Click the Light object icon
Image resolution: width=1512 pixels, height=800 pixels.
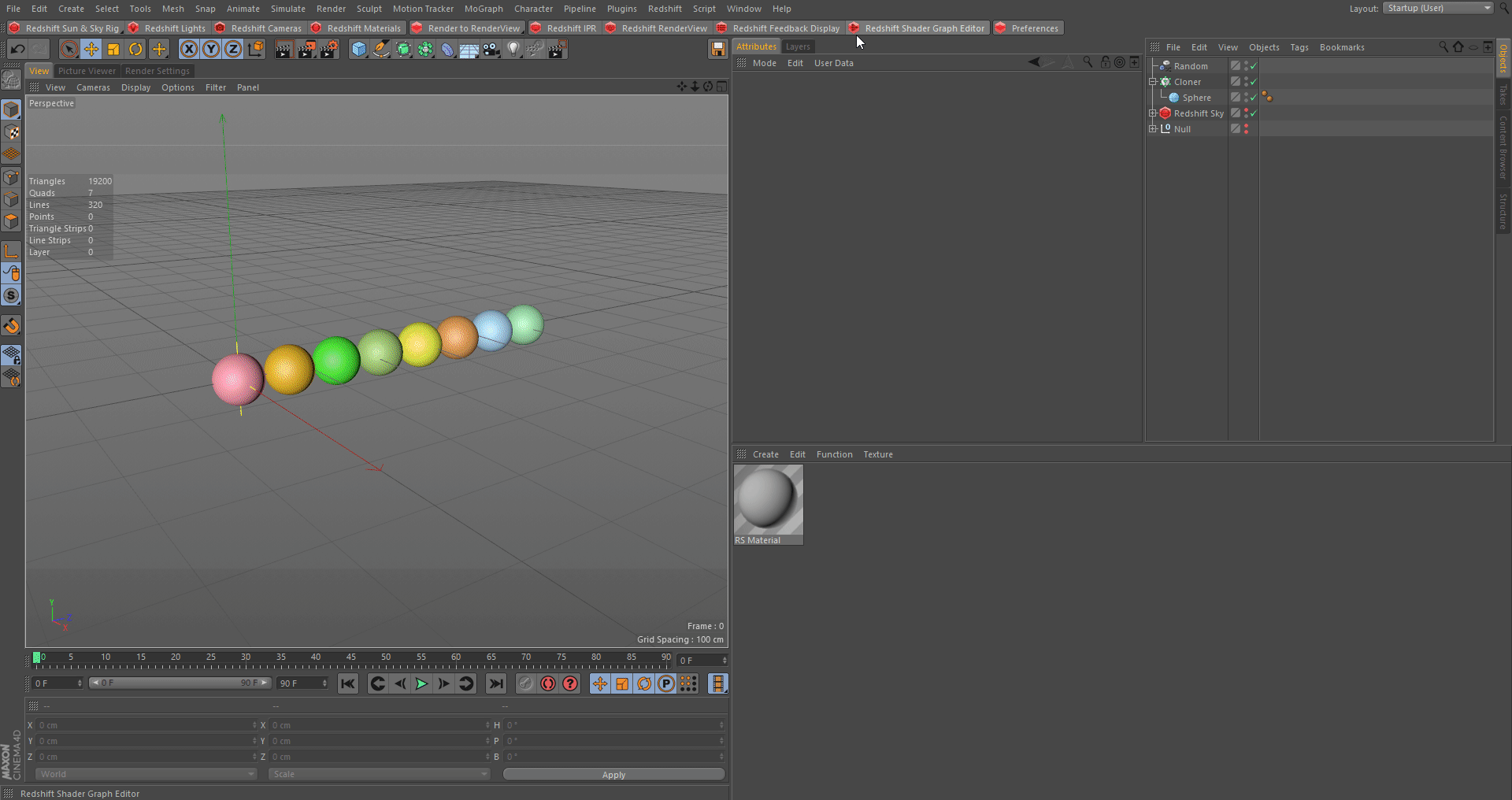click(x=513, y=50)
